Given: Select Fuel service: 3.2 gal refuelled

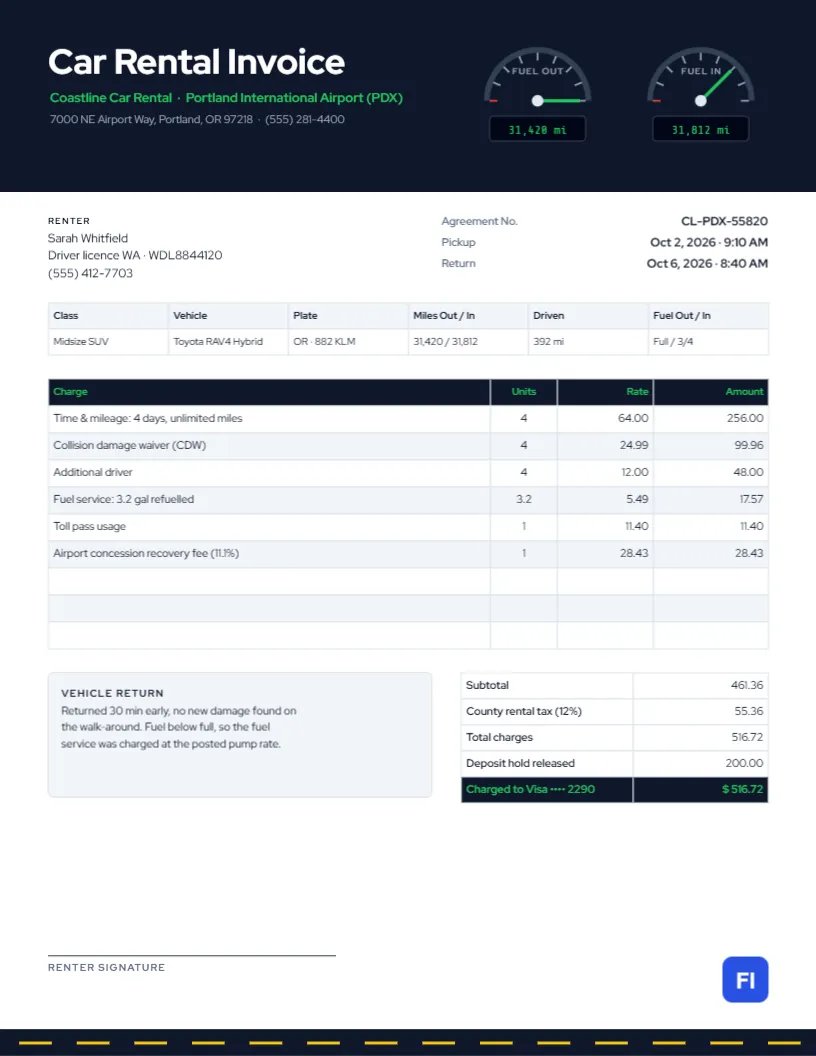Looking at the screenshot, I should pos(123,499).
